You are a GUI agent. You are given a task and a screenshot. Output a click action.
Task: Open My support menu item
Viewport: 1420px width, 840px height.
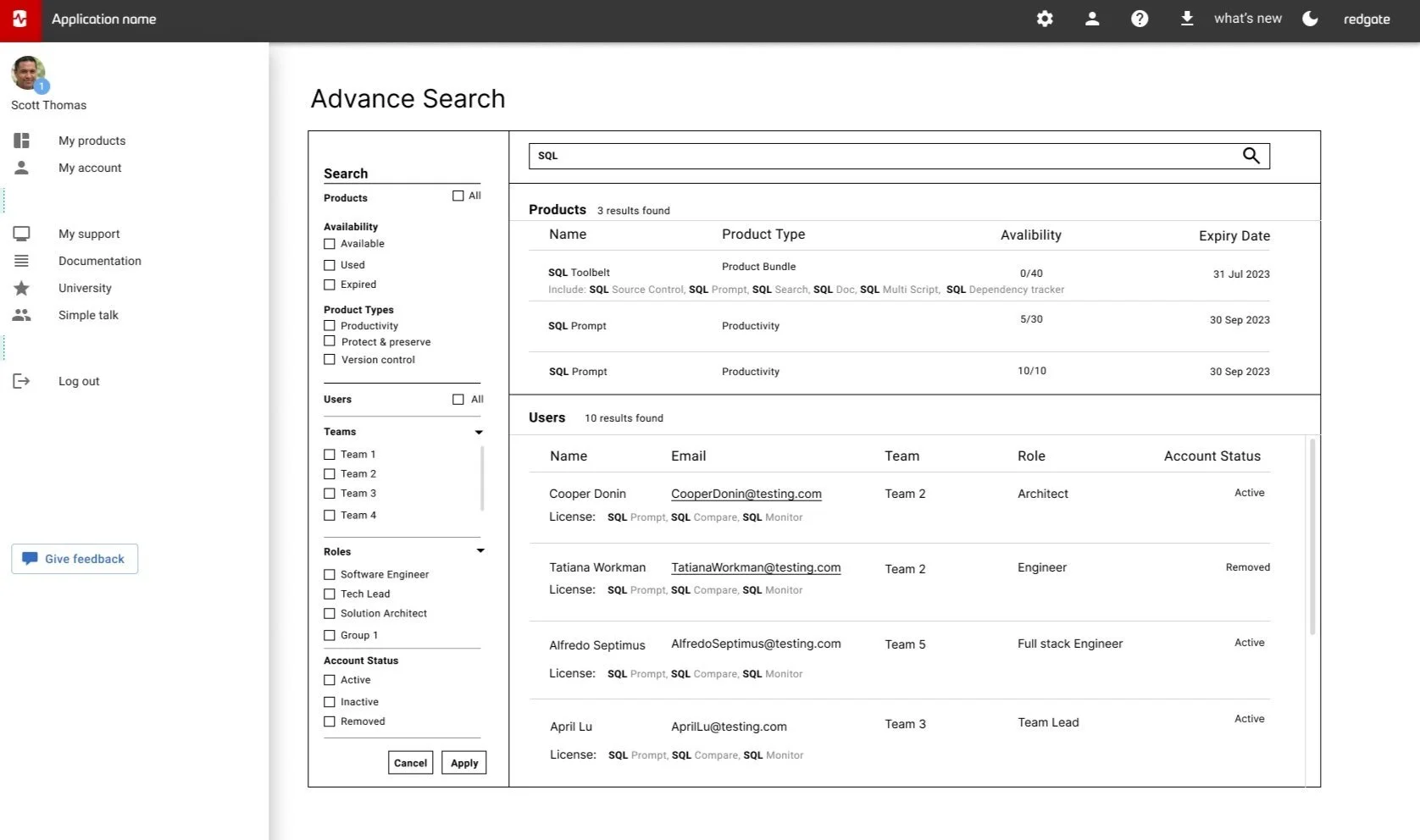tap(89, 234)
